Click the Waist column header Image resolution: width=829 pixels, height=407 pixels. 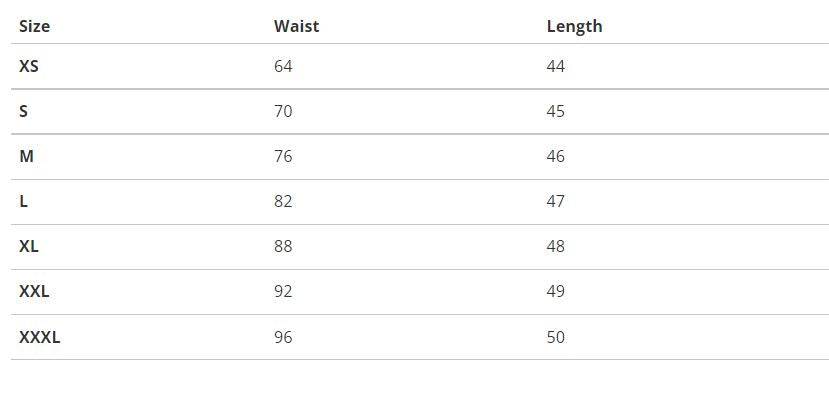click(x=296, y=26)
